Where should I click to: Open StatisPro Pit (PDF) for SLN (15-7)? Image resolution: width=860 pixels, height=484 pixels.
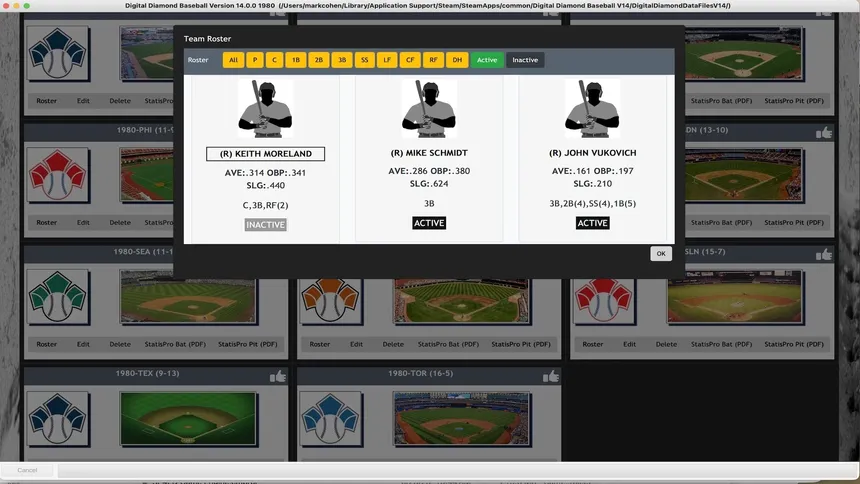(x=794, y=344)
